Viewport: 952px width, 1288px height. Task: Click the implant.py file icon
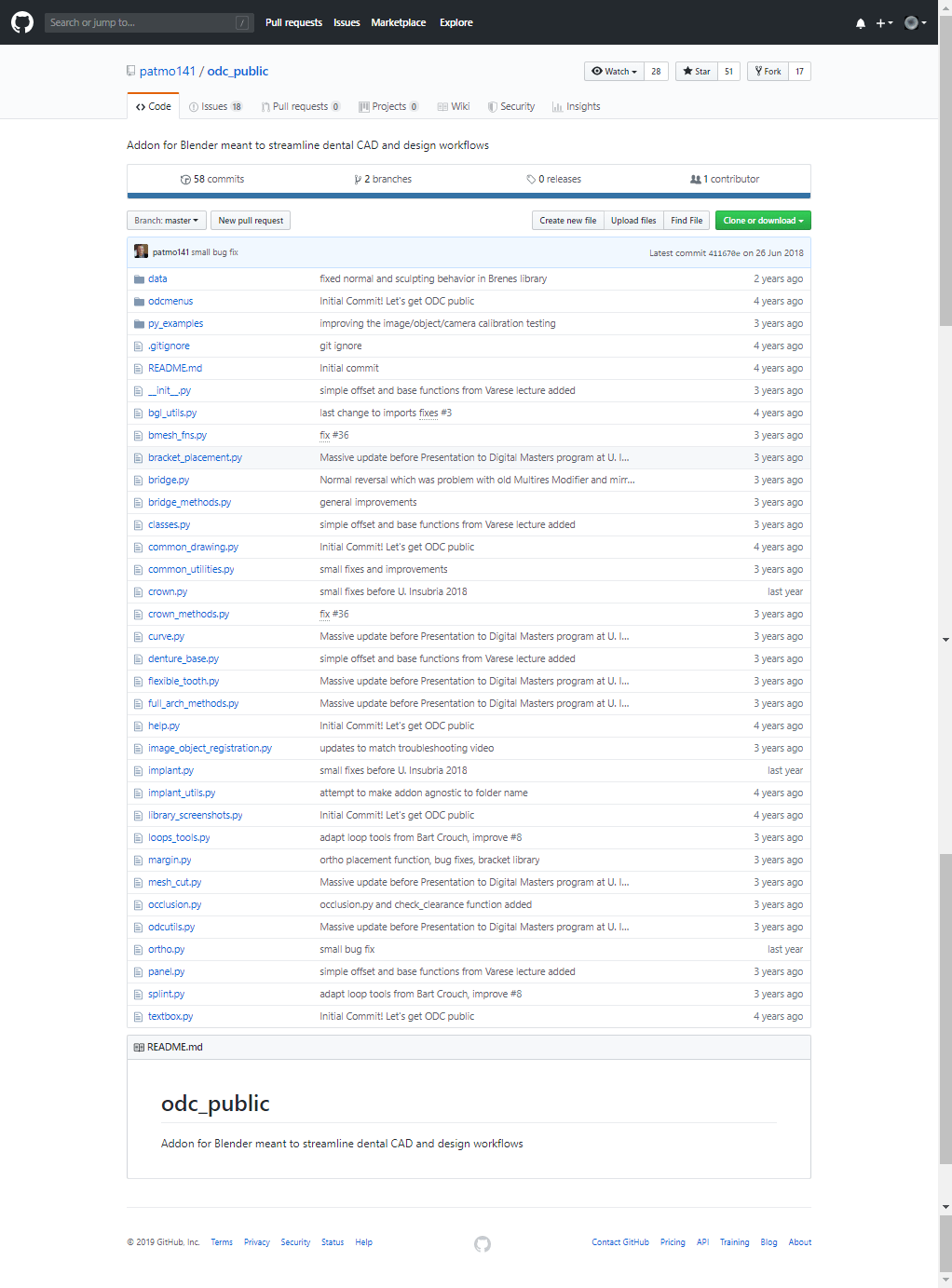pos(138,771)
